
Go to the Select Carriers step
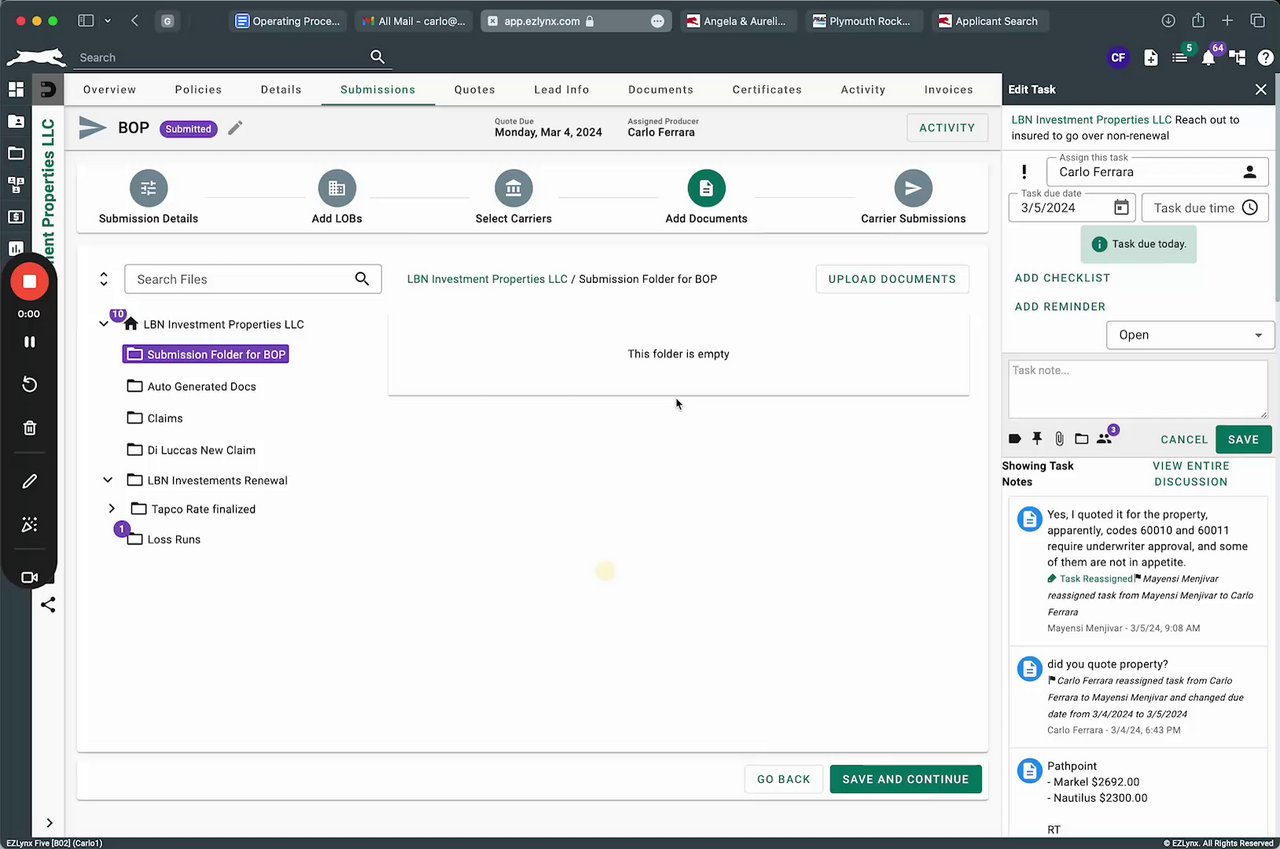coord(513,197)
